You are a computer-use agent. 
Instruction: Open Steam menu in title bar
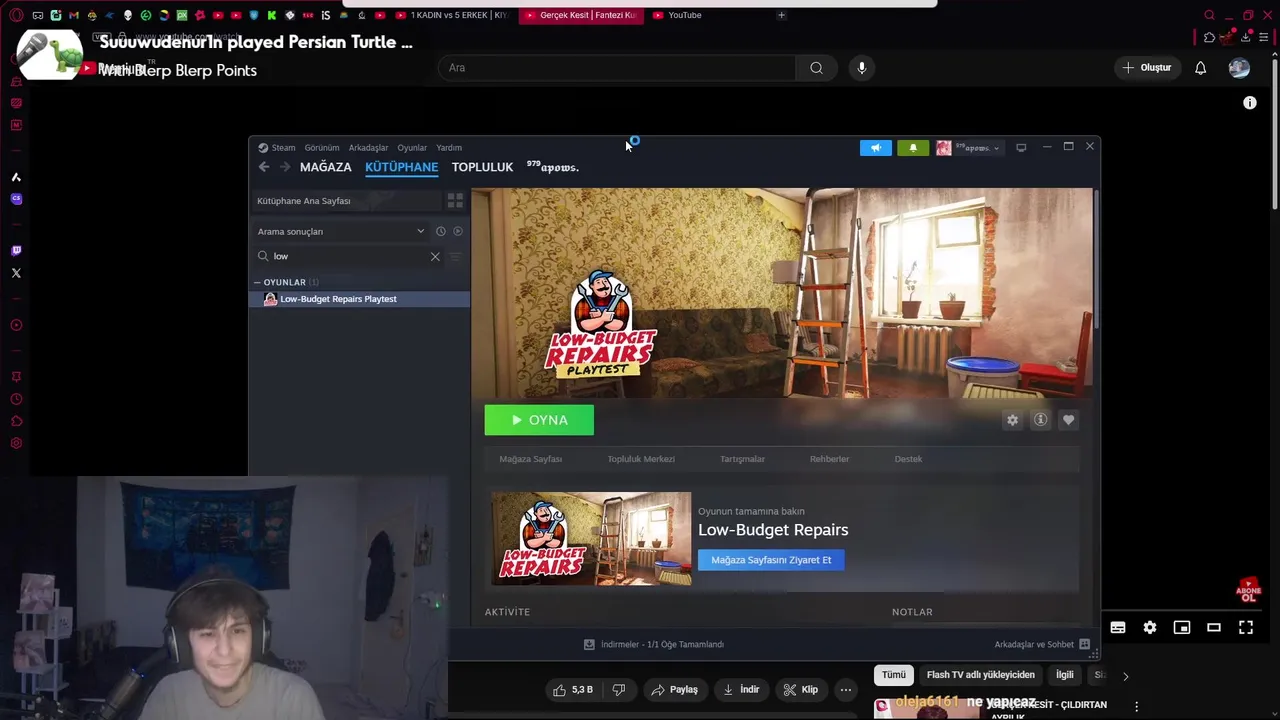(x=277, y=148)
